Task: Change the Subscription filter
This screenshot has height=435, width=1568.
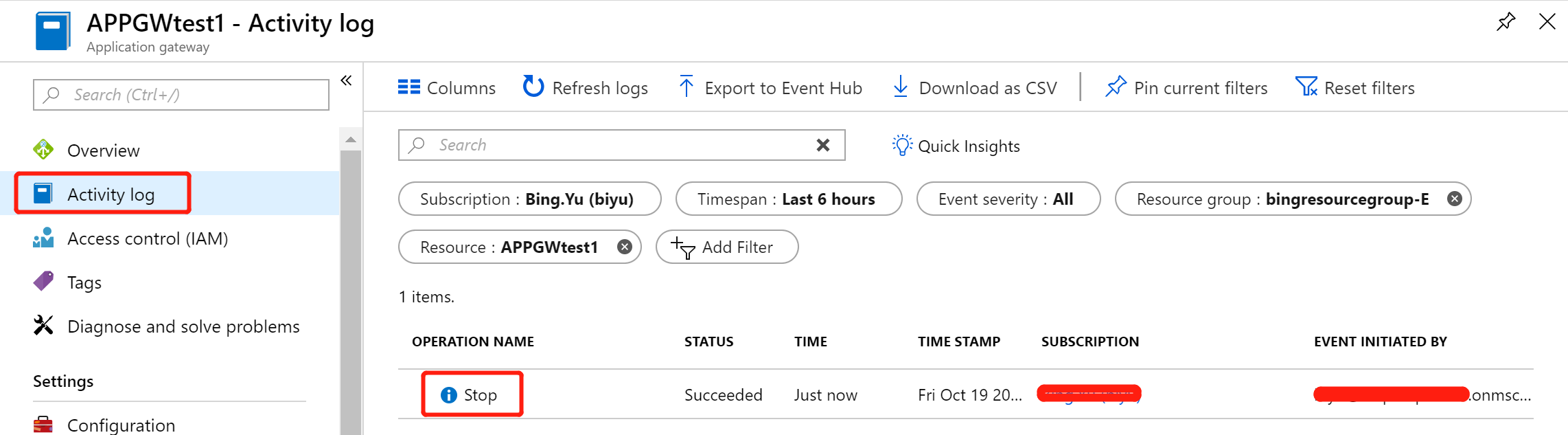Action: (x=529, y=199)
